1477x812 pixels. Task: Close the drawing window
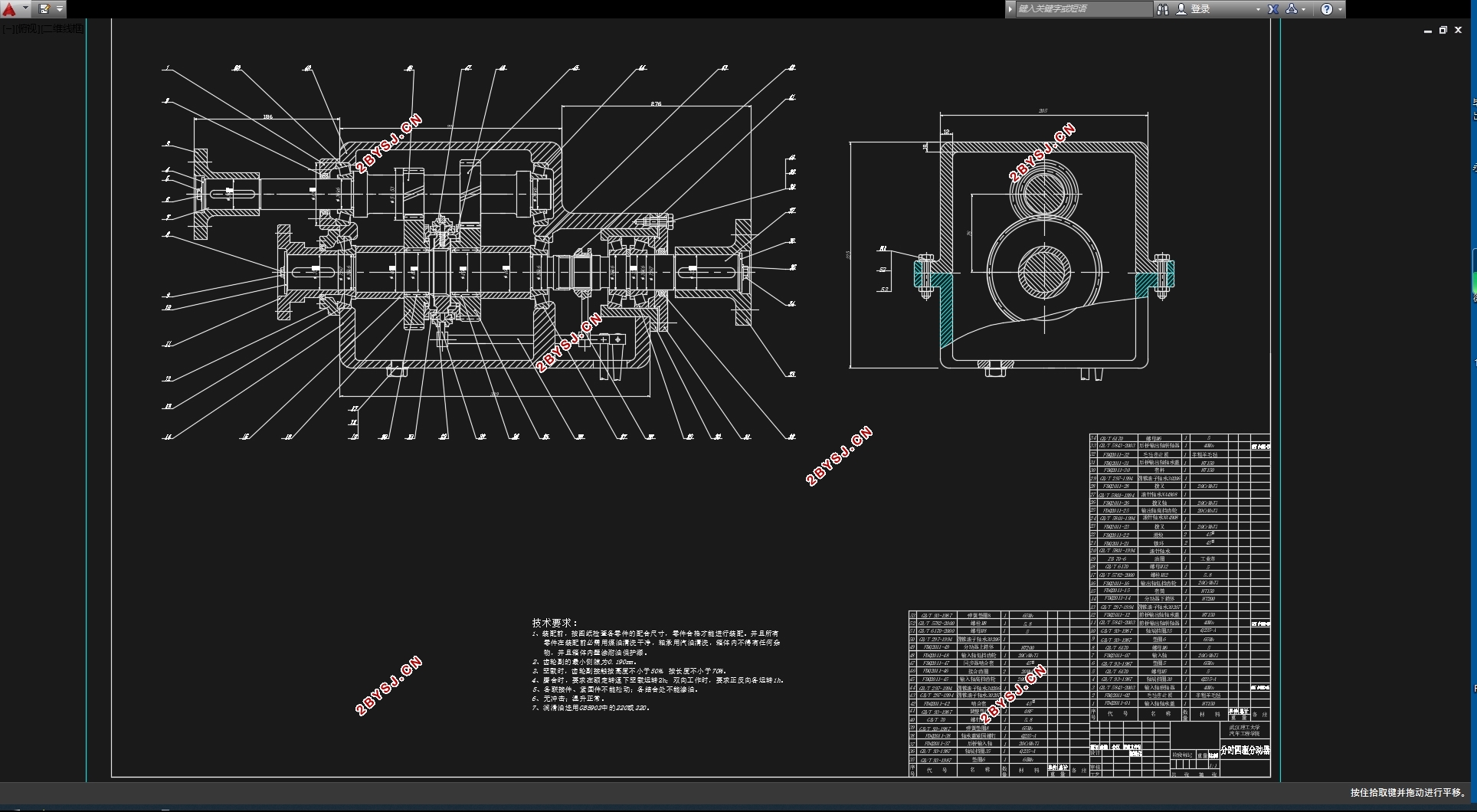coord(1459,31)
